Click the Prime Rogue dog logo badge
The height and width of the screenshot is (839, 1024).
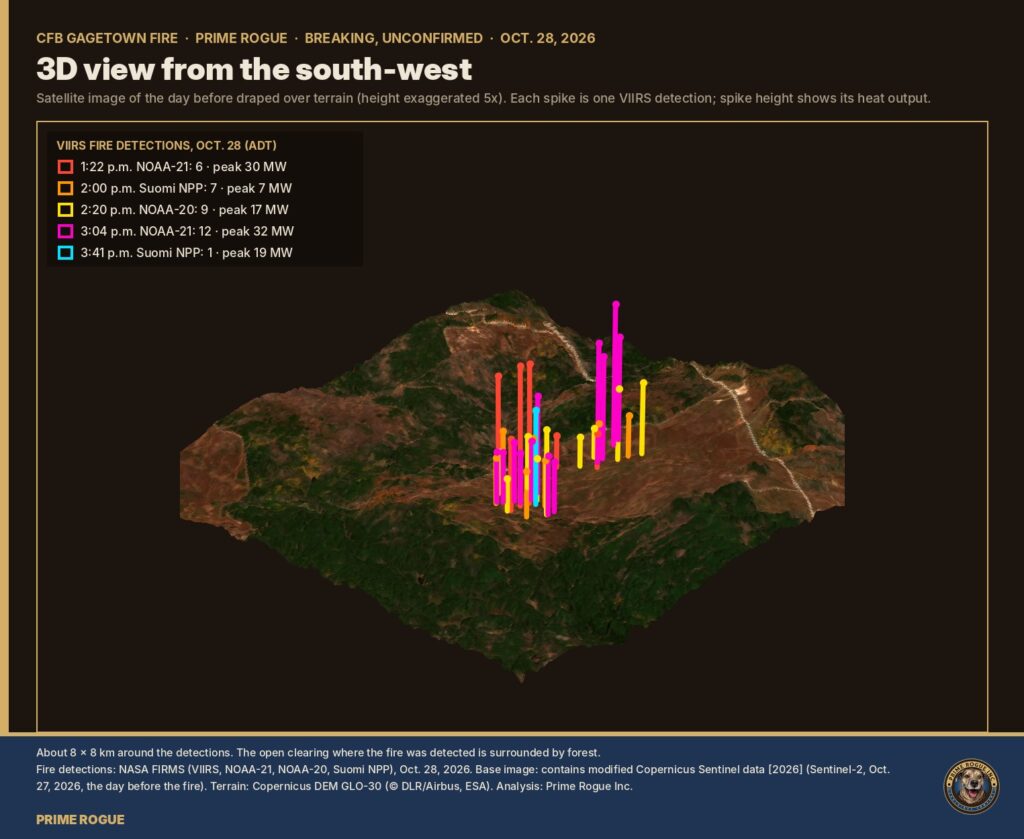tap(971, 786)
